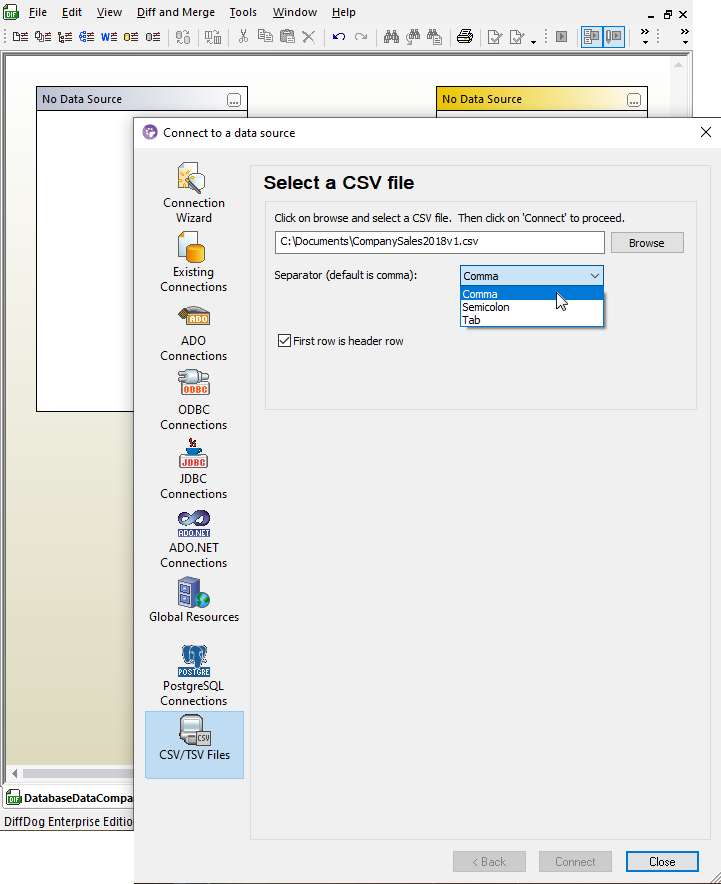Open the Diff and Merge menu

click(175, 12)
